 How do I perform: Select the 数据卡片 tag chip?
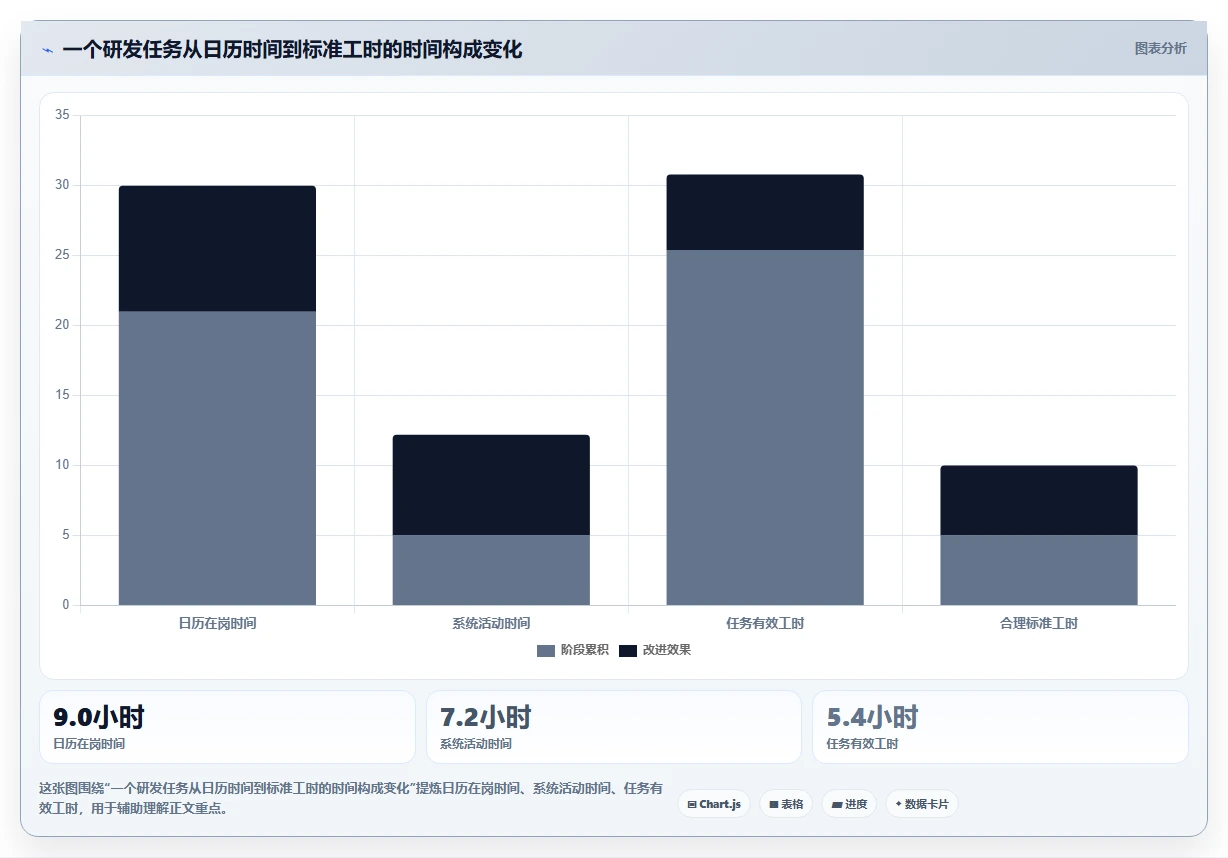tap(922, 804)
